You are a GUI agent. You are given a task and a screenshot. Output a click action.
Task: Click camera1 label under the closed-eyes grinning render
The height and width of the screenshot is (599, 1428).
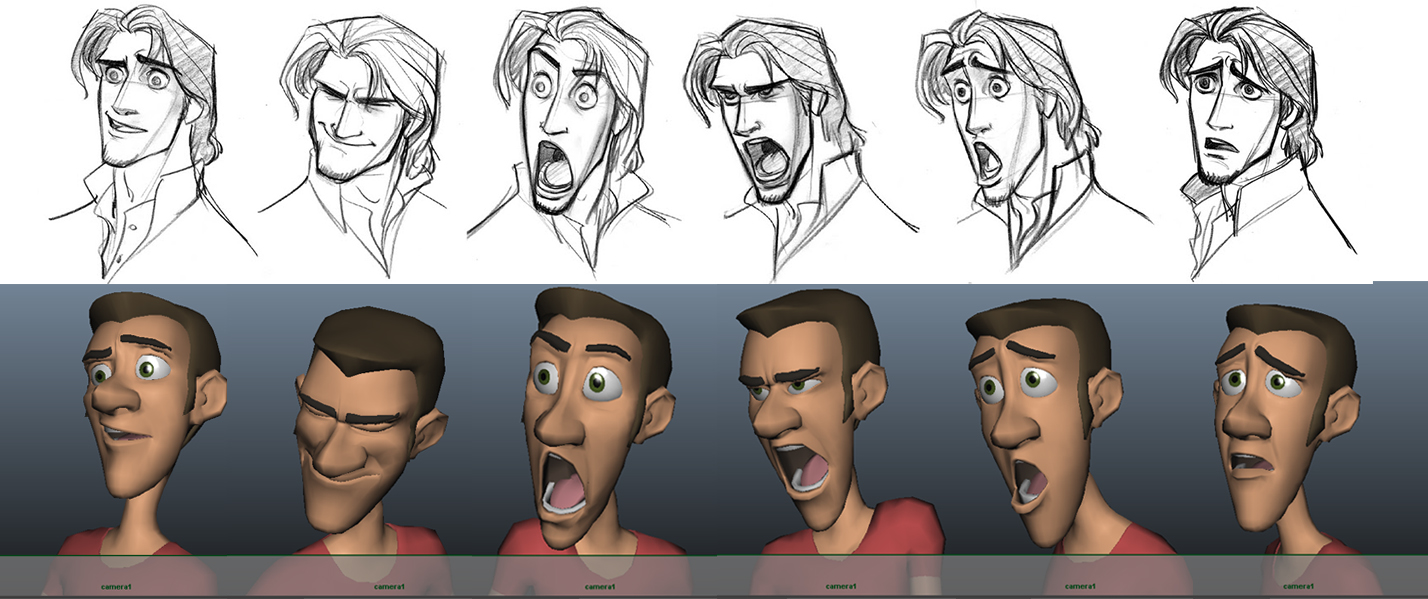388,587
